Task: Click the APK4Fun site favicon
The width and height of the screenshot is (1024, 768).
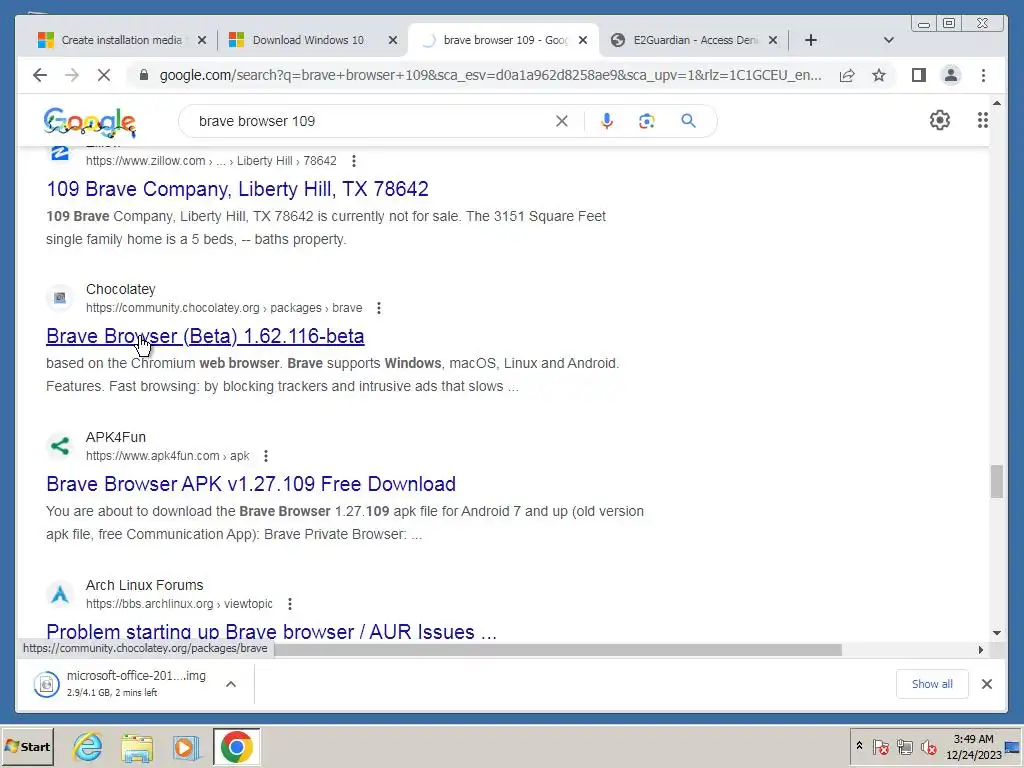Action: pos(59,446)
